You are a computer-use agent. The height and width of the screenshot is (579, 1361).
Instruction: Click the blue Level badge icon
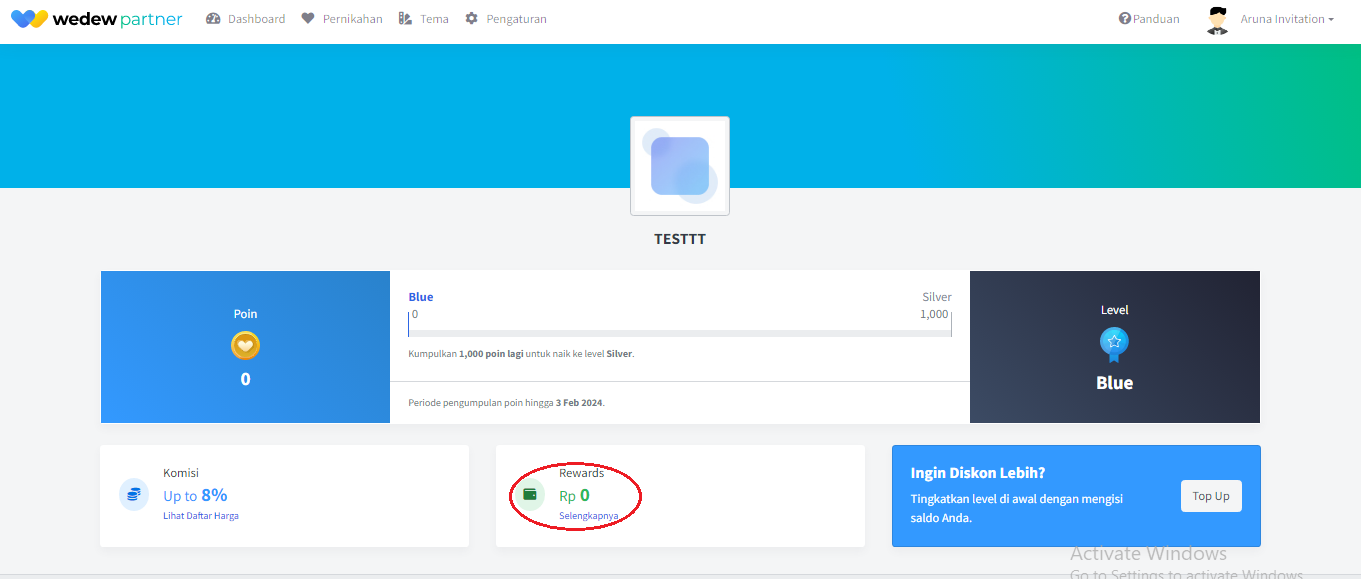1114,344
